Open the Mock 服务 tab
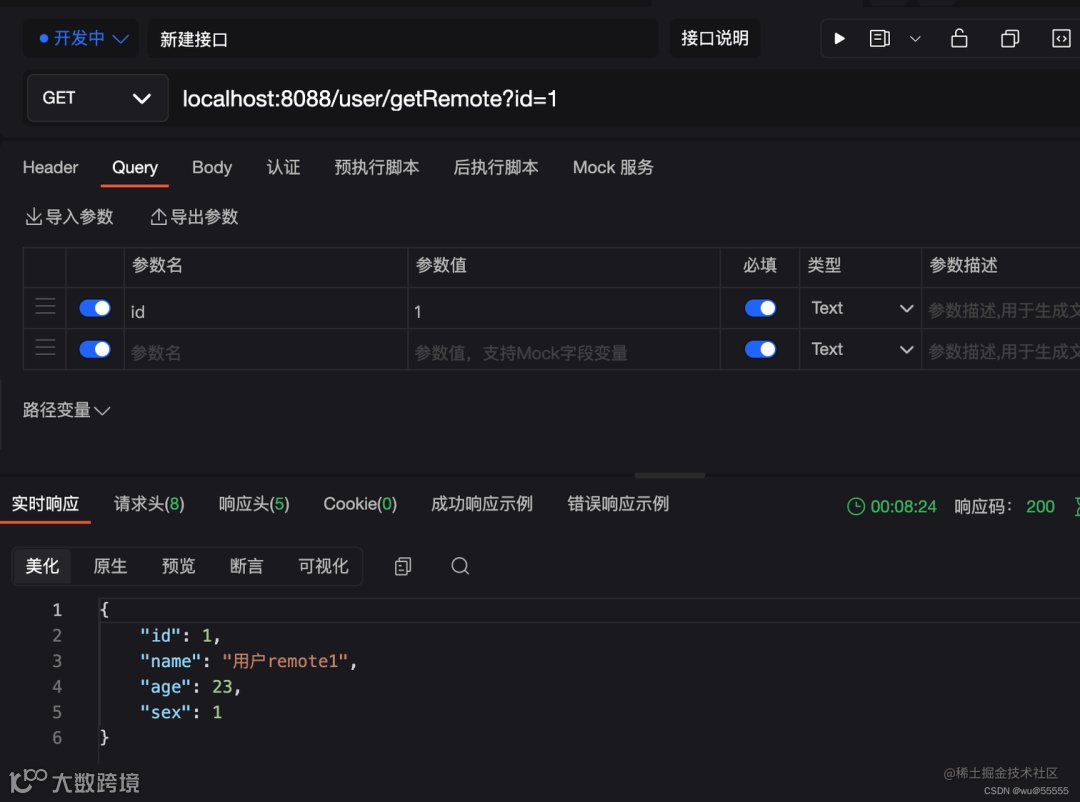 pyautogui.click(x=613, y=167)
